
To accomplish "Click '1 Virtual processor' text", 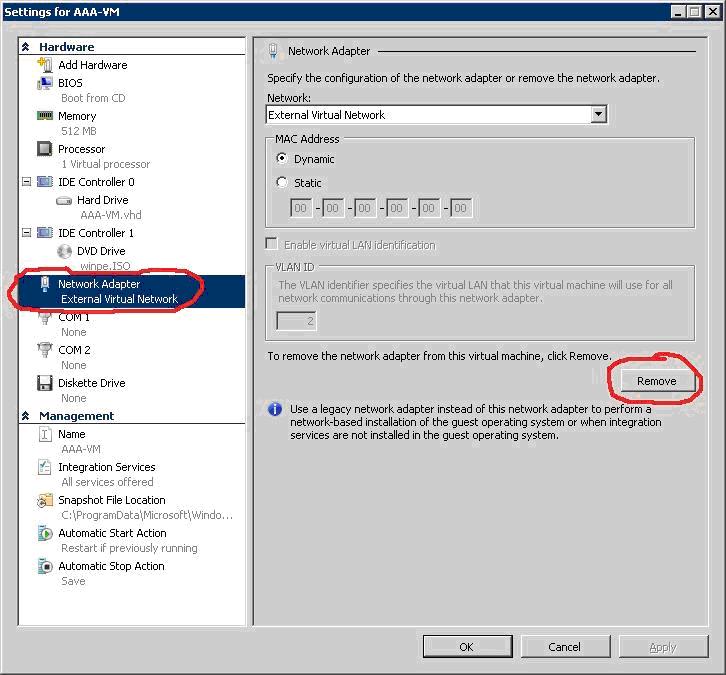I will 106,164.
